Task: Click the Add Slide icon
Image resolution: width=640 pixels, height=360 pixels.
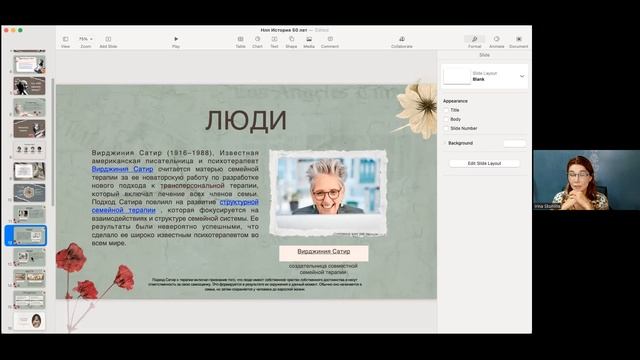Action: pos(108,39)
